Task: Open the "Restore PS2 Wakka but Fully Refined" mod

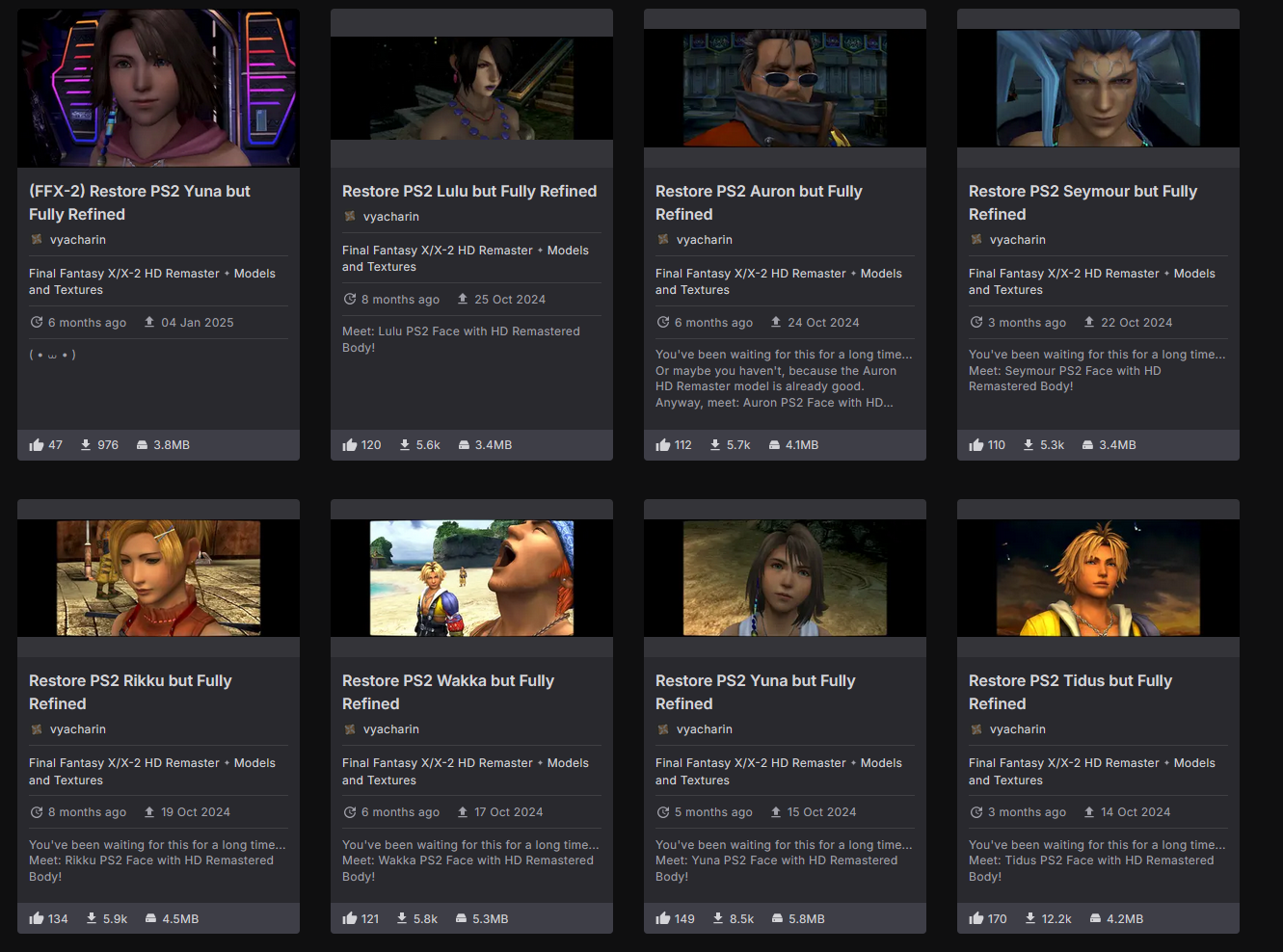Action: coord(448,693)
